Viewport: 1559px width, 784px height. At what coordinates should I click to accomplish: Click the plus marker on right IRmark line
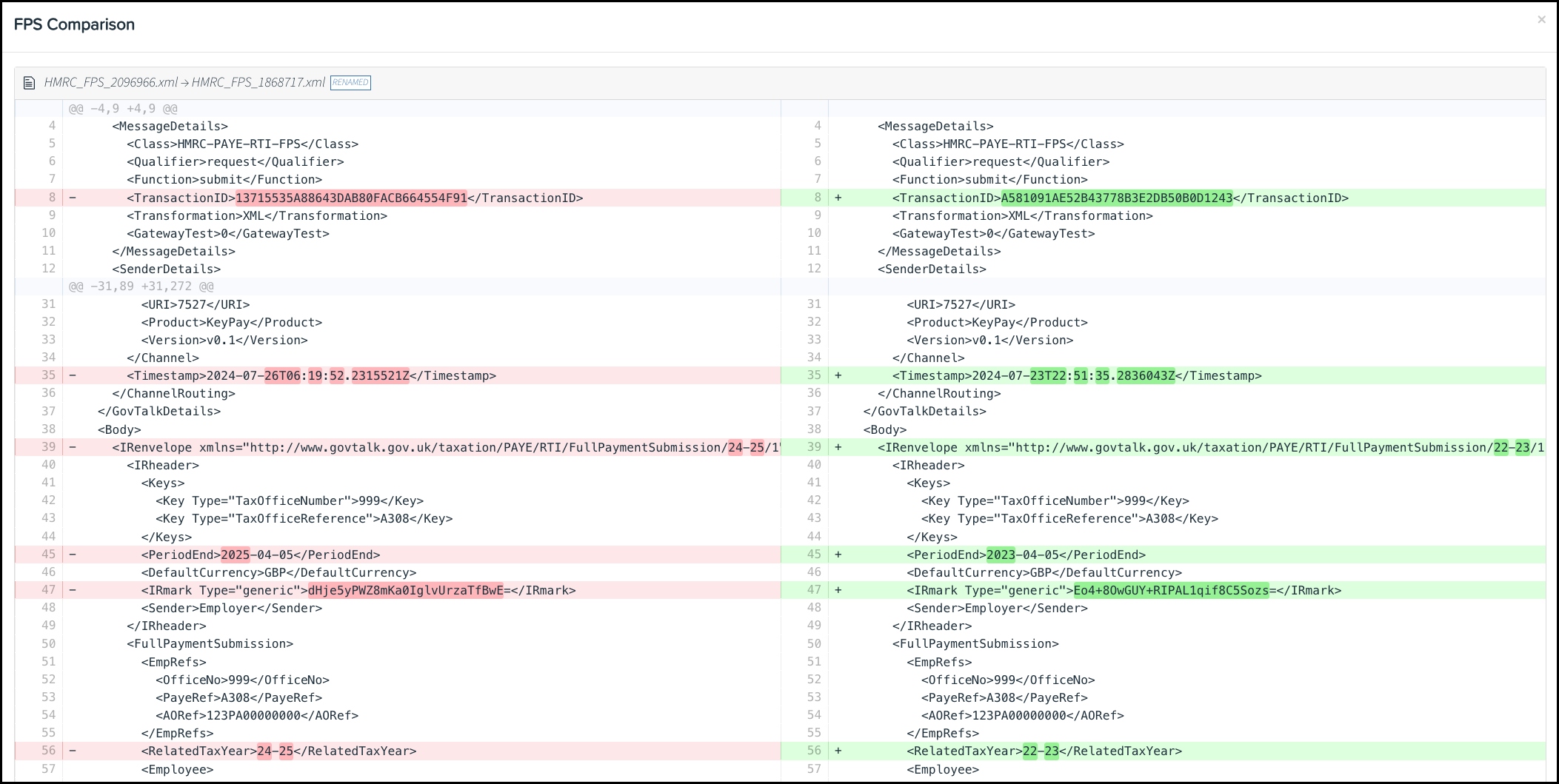[838, 590]
